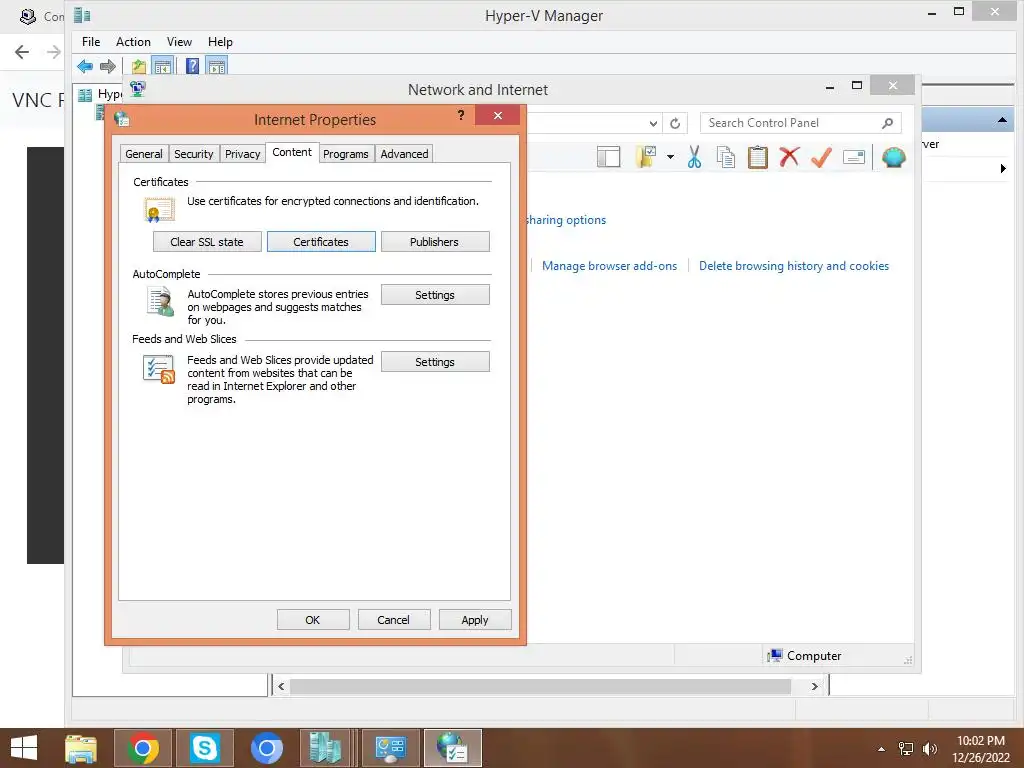Click the orange checkmark icon in Control Panel toolbar
Image resolution: width=1024 pixels, height=768 pixels.
[x=821, y=157]
